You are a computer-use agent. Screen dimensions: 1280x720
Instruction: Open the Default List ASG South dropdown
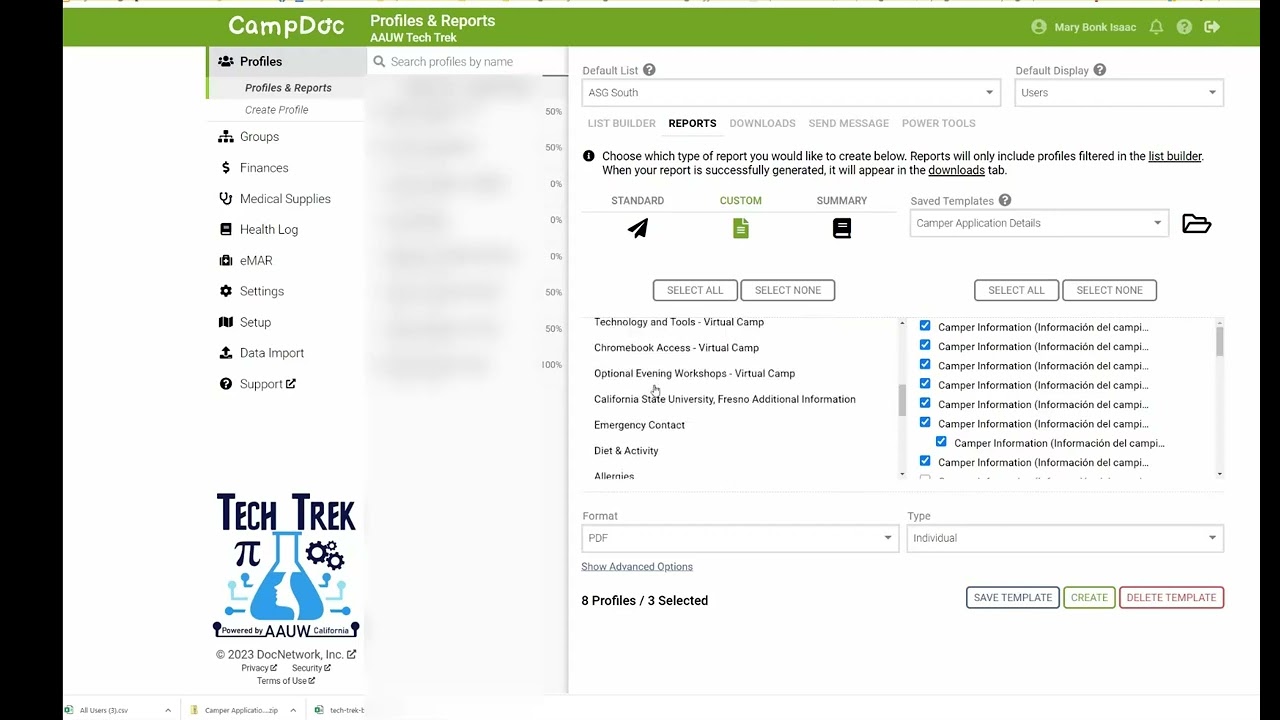tap(791, 93)
